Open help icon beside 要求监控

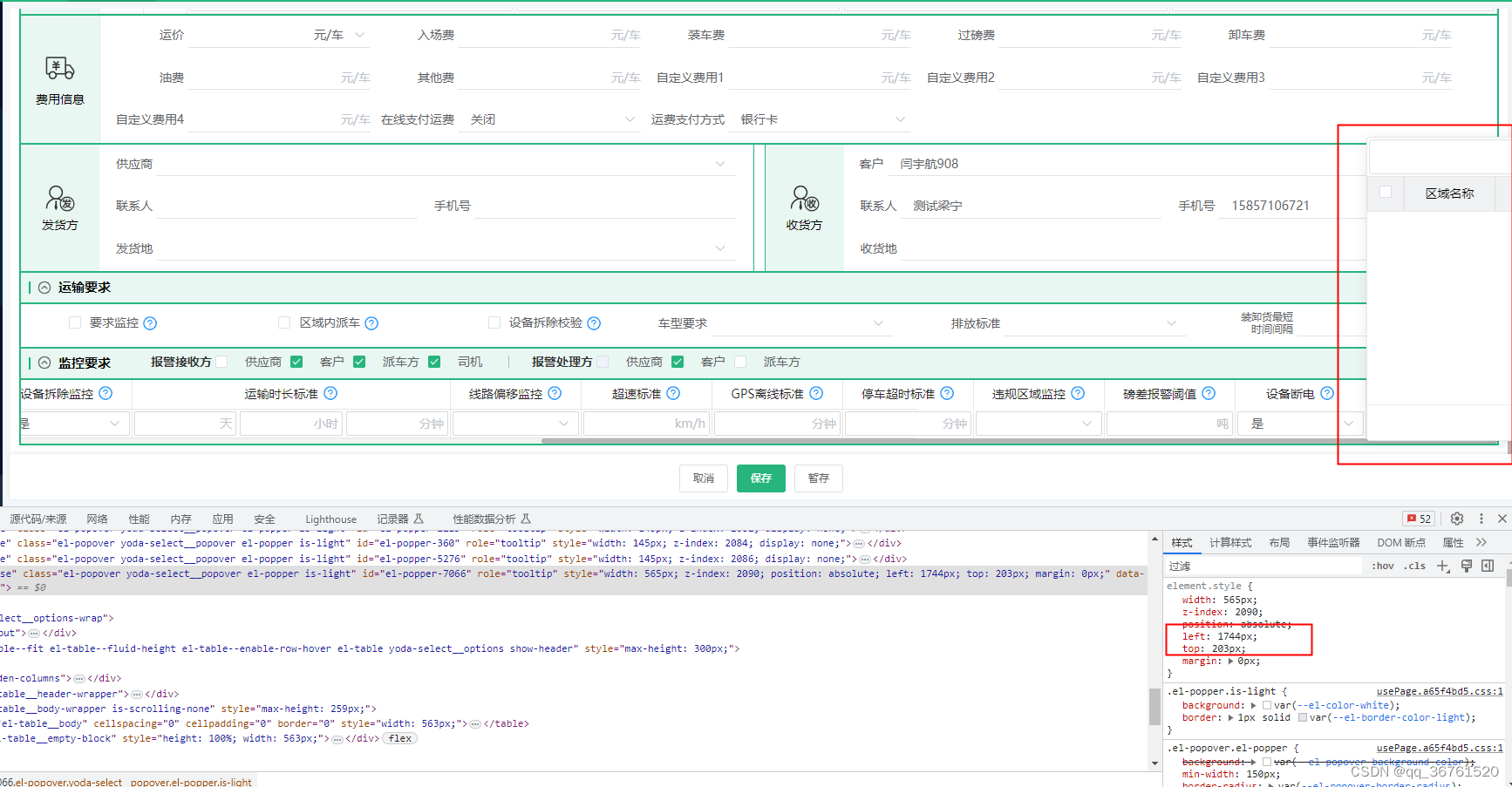tap(150, 322)
